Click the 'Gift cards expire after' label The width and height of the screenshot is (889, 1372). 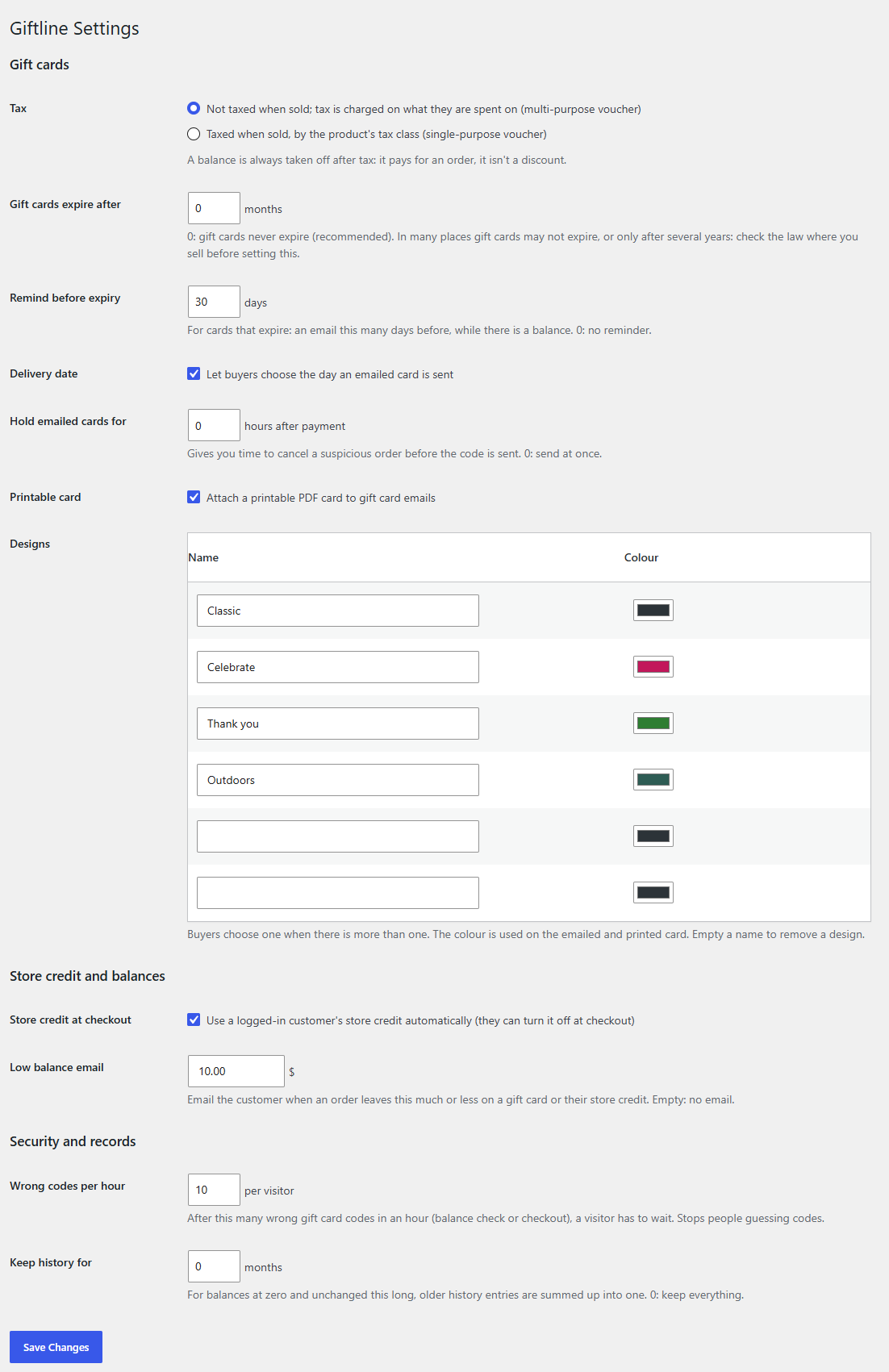click(x=65, y=204)
